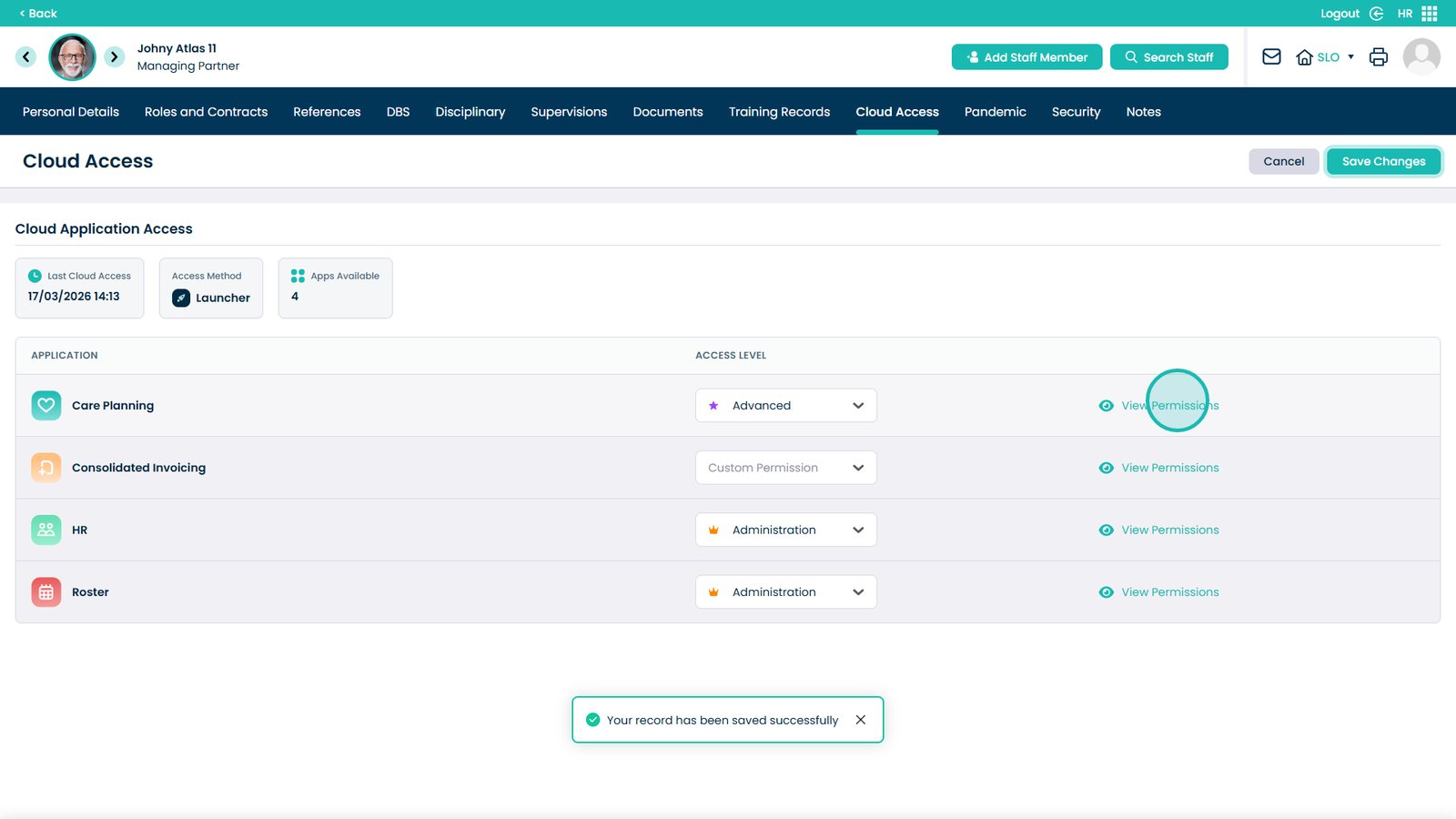Click Johny Atlas profile photo

point(72,57)
